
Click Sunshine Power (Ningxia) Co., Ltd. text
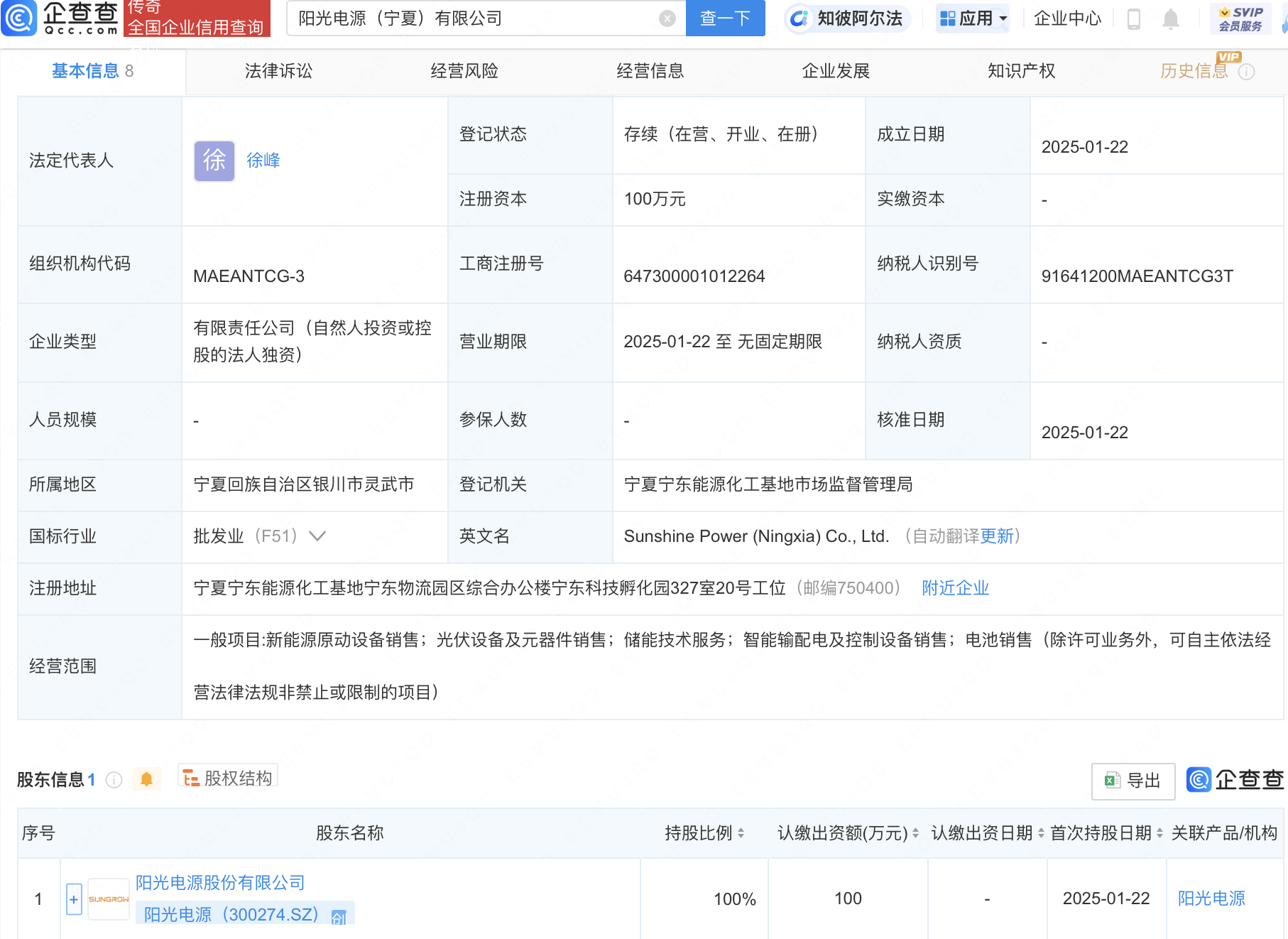pyautogui.click(x=756, y=536)
